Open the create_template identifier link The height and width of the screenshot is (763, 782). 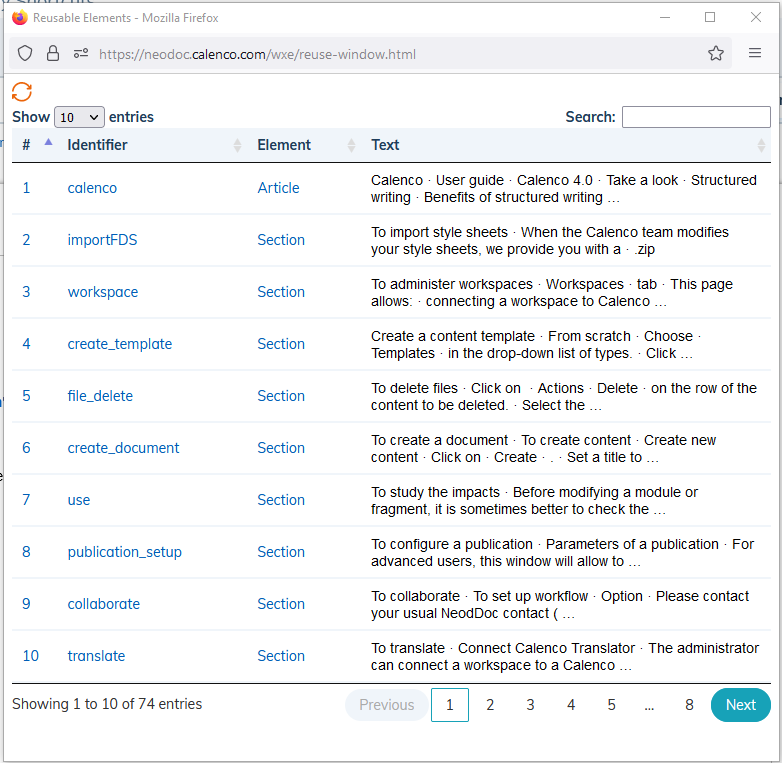[x=120, y=344]
